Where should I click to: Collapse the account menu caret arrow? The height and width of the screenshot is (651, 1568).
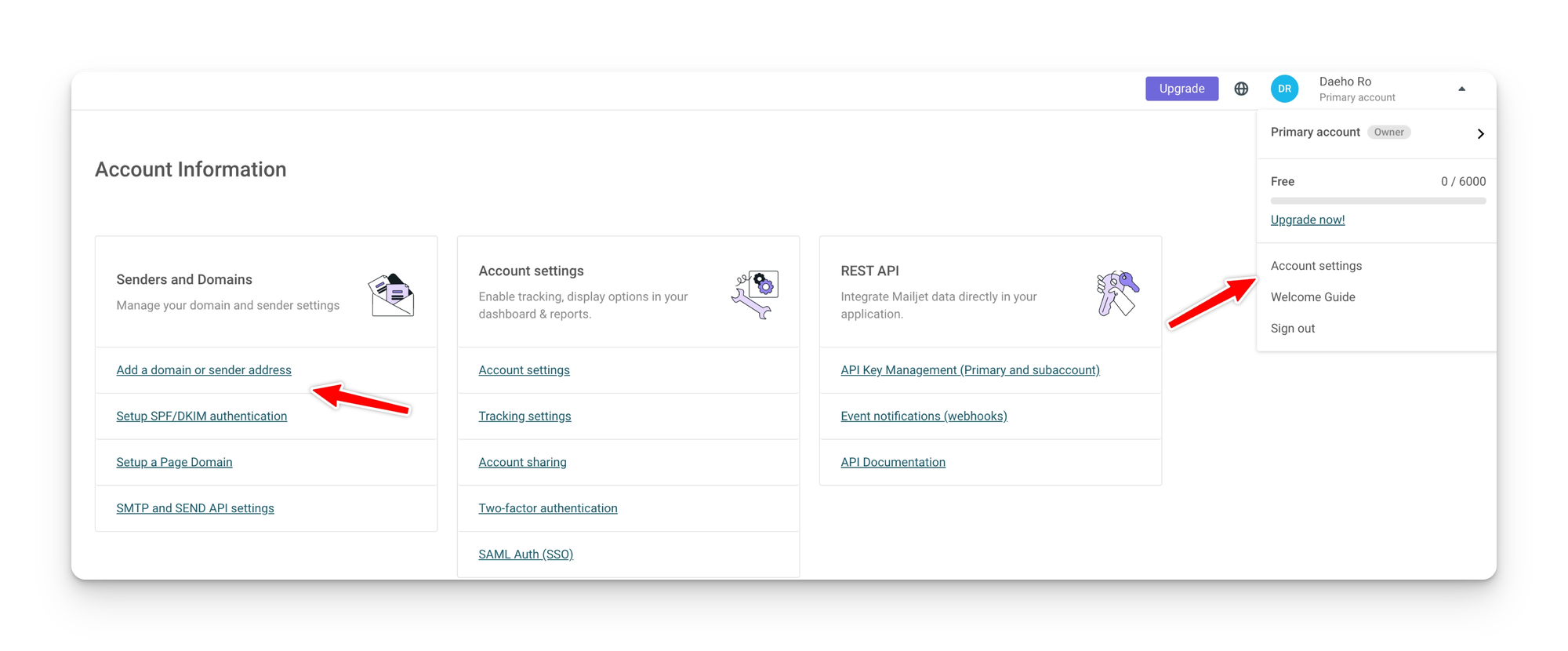click(1461, 89)
